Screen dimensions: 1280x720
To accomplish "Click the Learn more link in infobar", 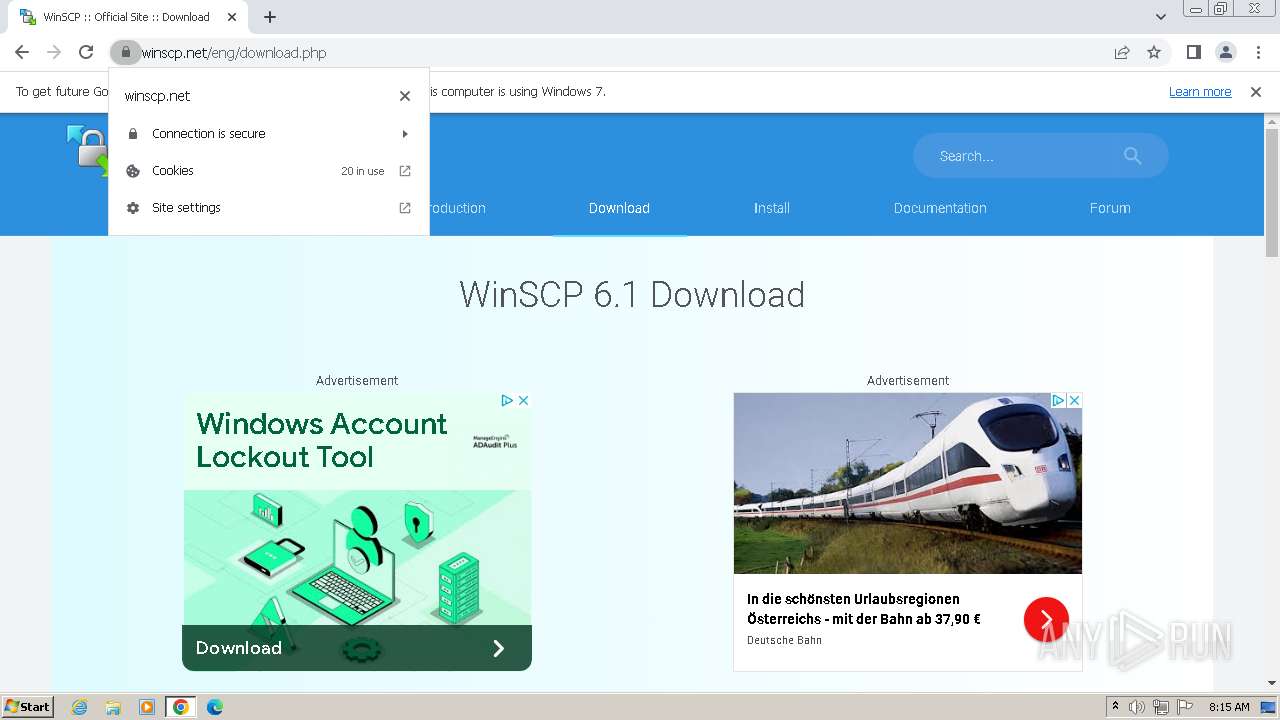I will 1200,92.
